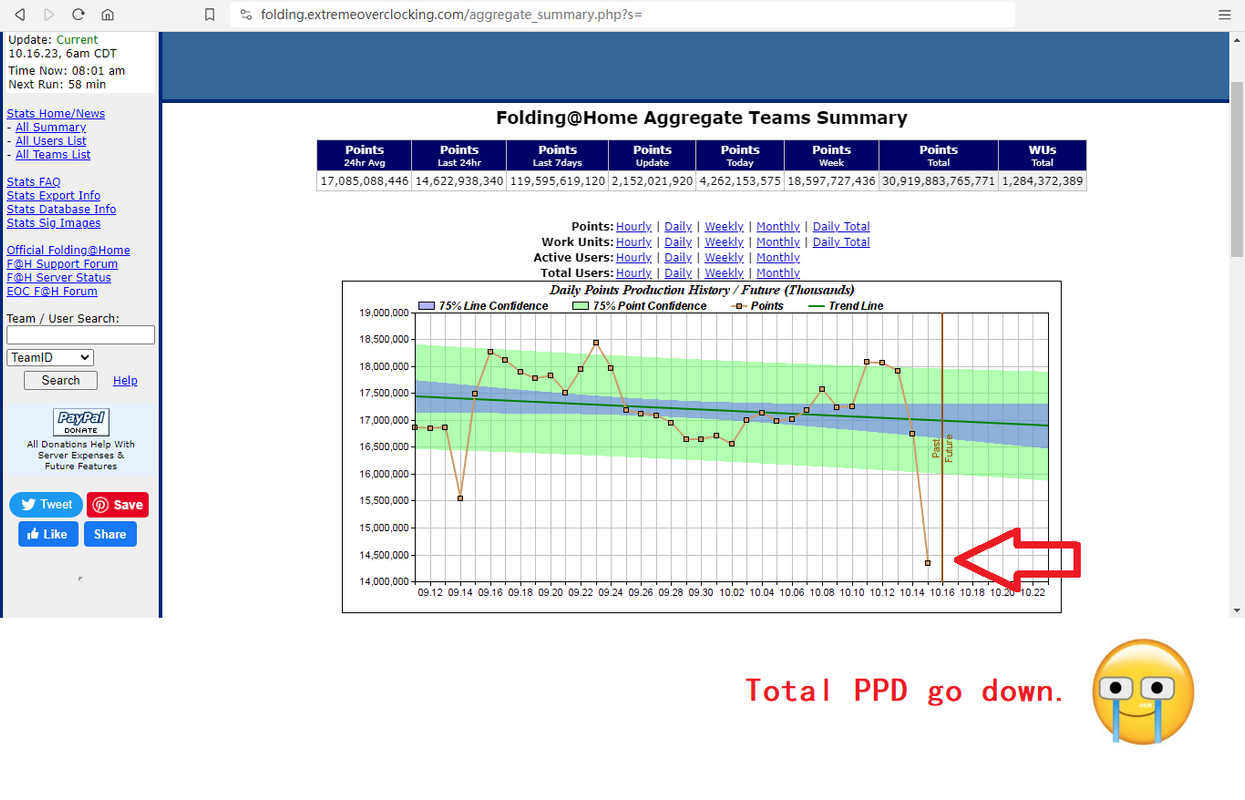The height and width of the screenshot is (800, 1245).
Task: Select the 14,622,938,340 Last 24hr cell
Action: (x=459, y=181)
